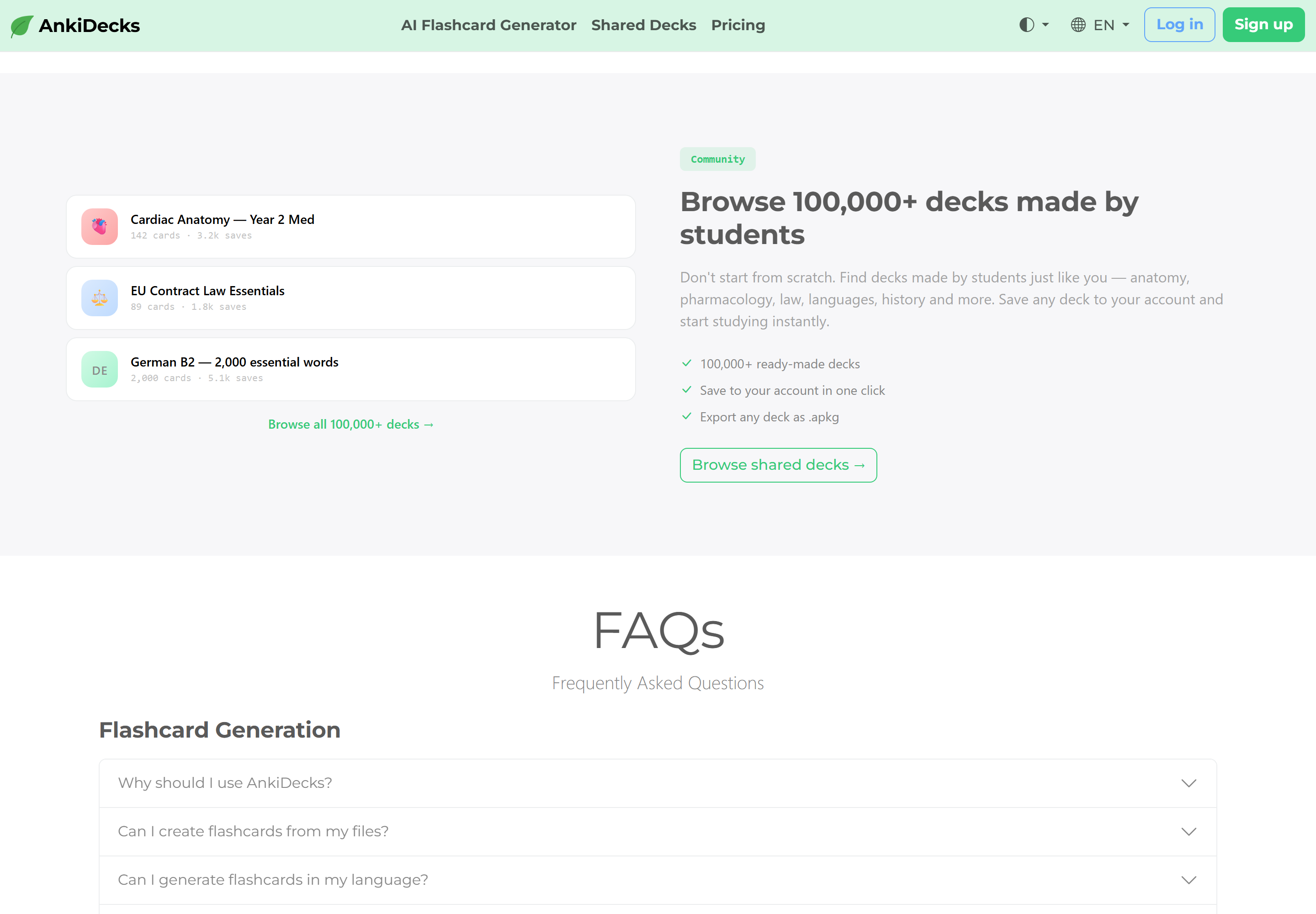
Task: Click checkmark beside 100,000+ ready-made decks
Action: pos(687,363)
